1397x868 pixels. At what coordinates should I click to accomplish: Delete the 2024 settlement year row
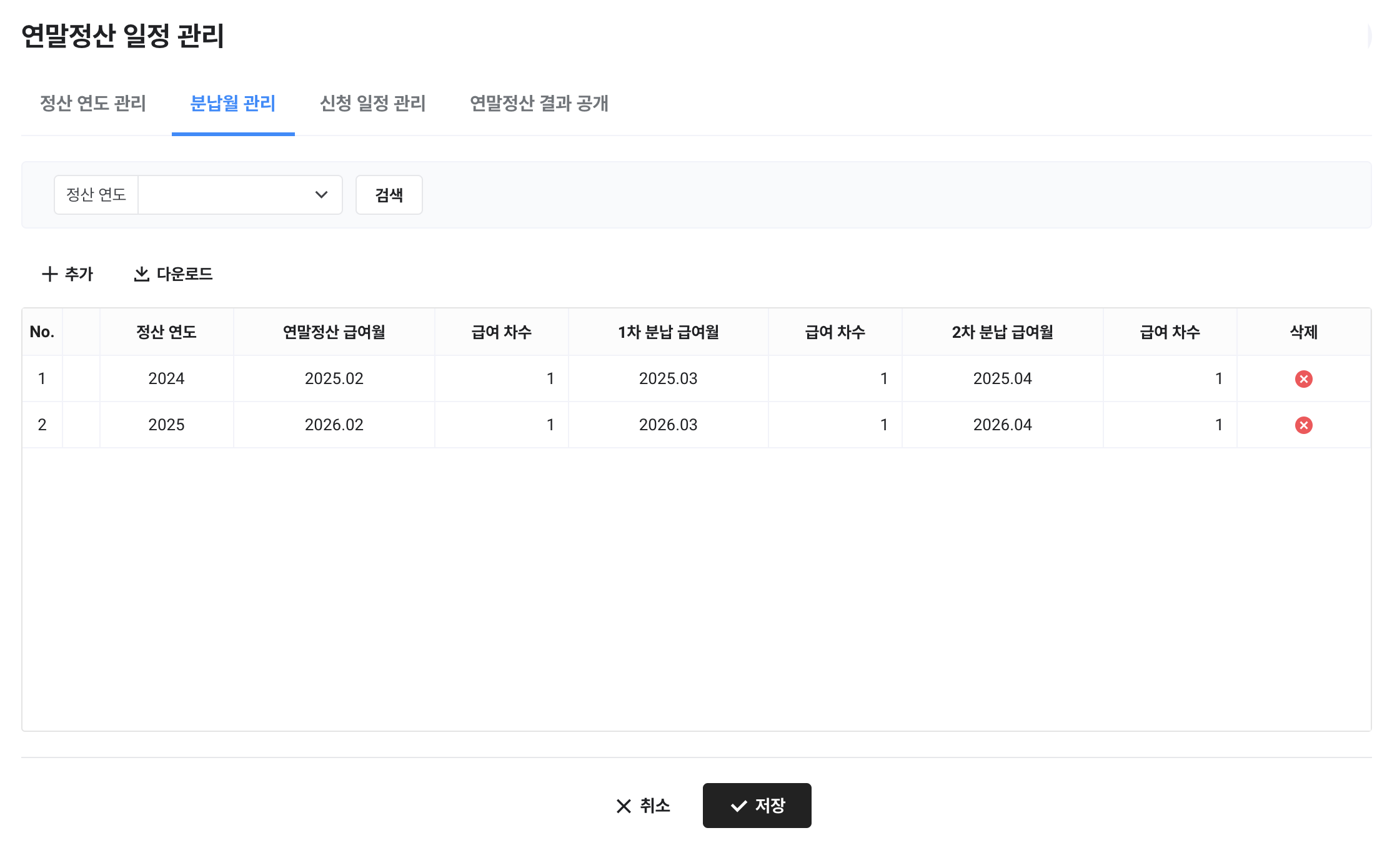pyautogui.click(x=1303, y=379)
